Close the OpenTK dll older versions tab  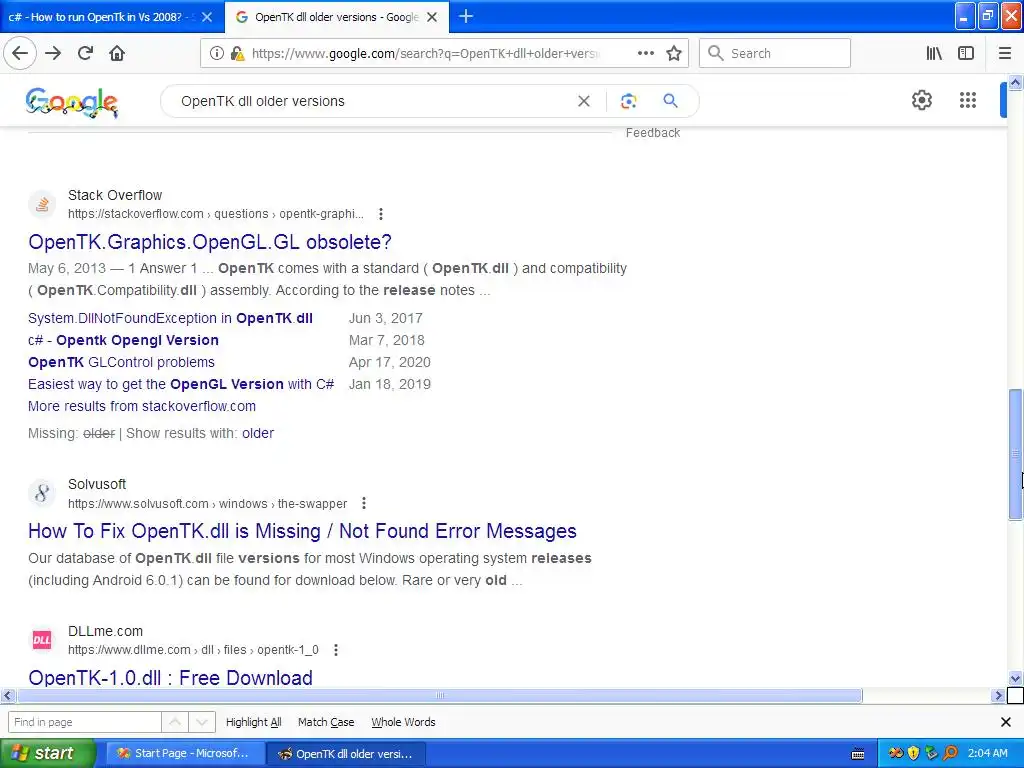(x=432, y=17)
